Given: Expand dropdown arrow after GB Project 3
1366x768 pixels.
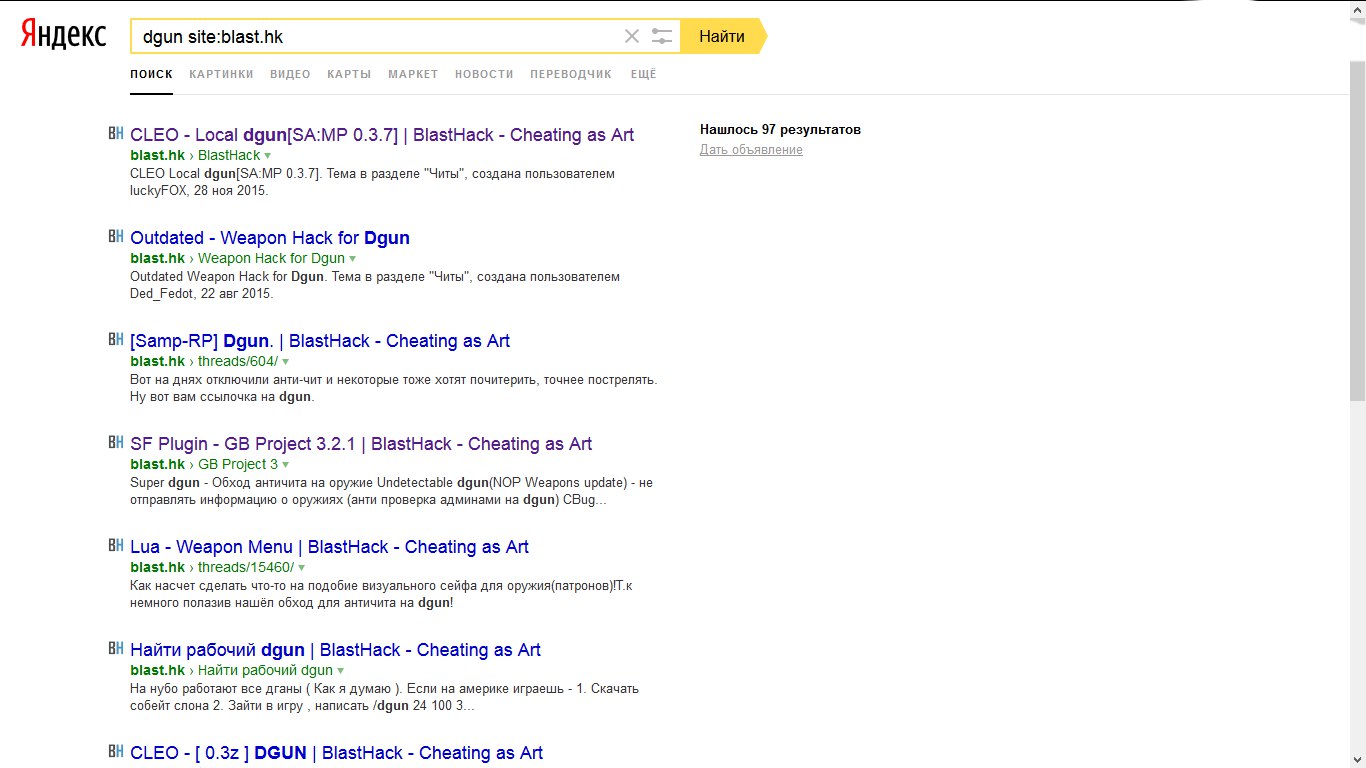Looking at the screenshot, I should [x=285, y=465].
